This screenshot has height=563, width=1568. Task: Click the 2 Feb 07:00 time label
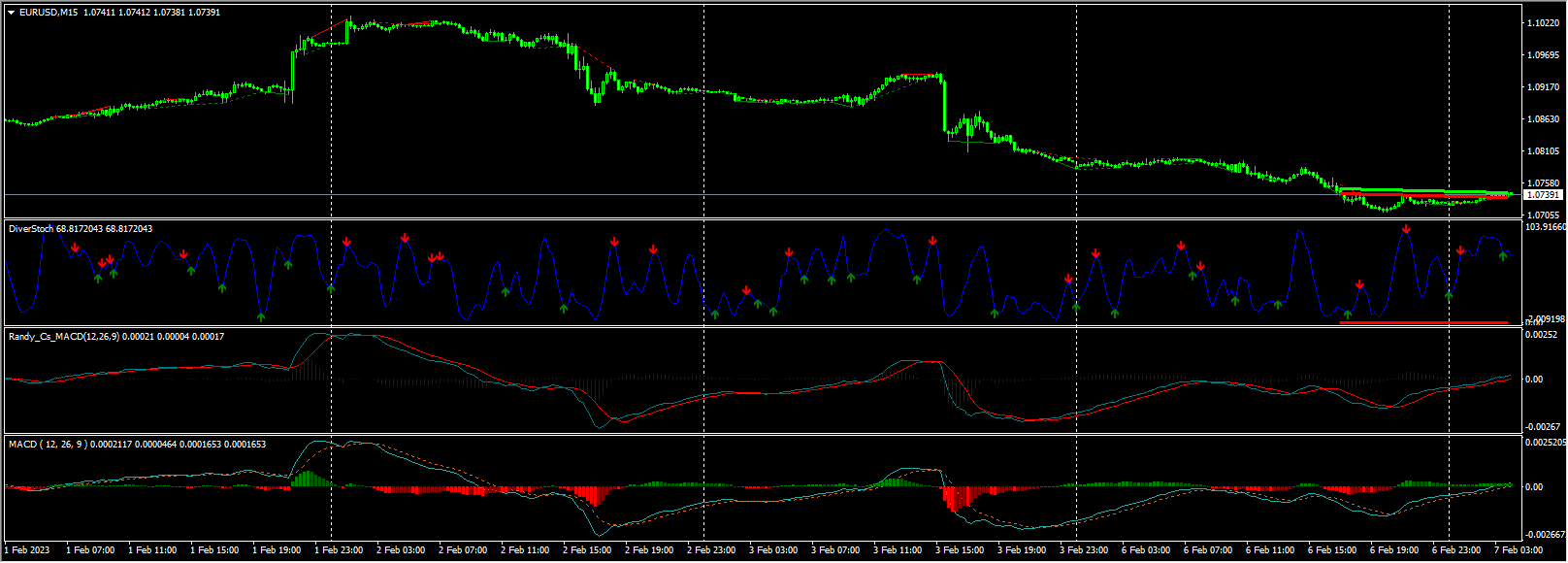tap(463, 550)
